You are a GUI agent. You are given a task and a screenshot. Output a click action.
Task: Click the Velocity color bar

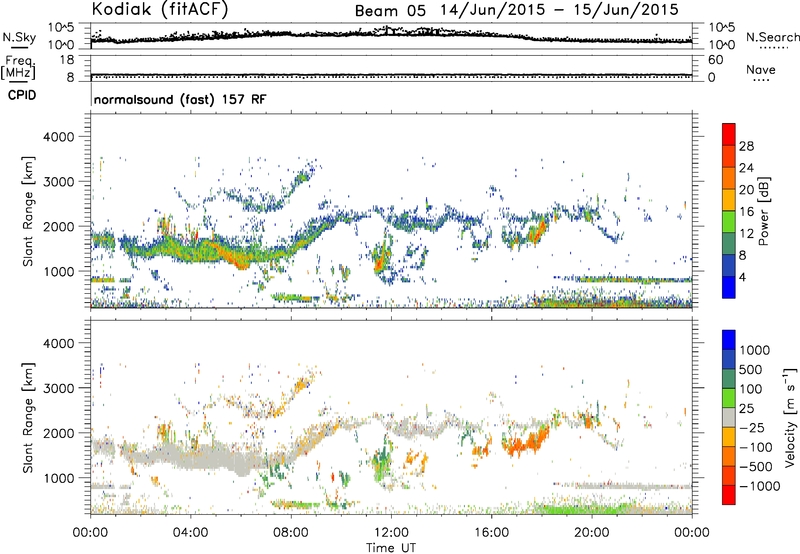(729, 417)
